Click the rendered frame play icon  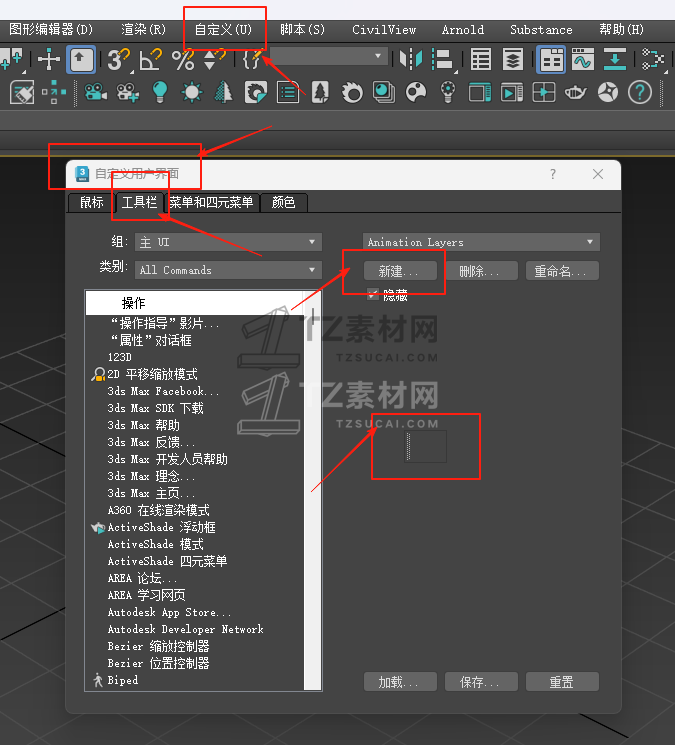tap(512, 92)
